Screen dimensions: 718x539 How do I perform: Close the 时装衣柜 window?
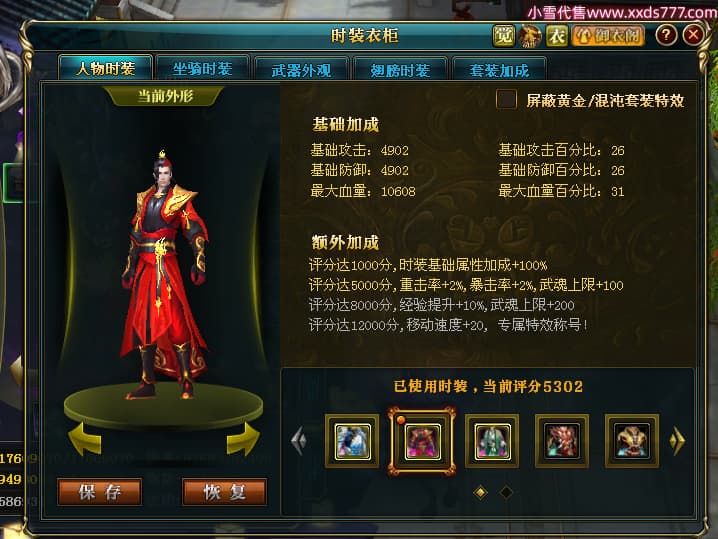693,35
